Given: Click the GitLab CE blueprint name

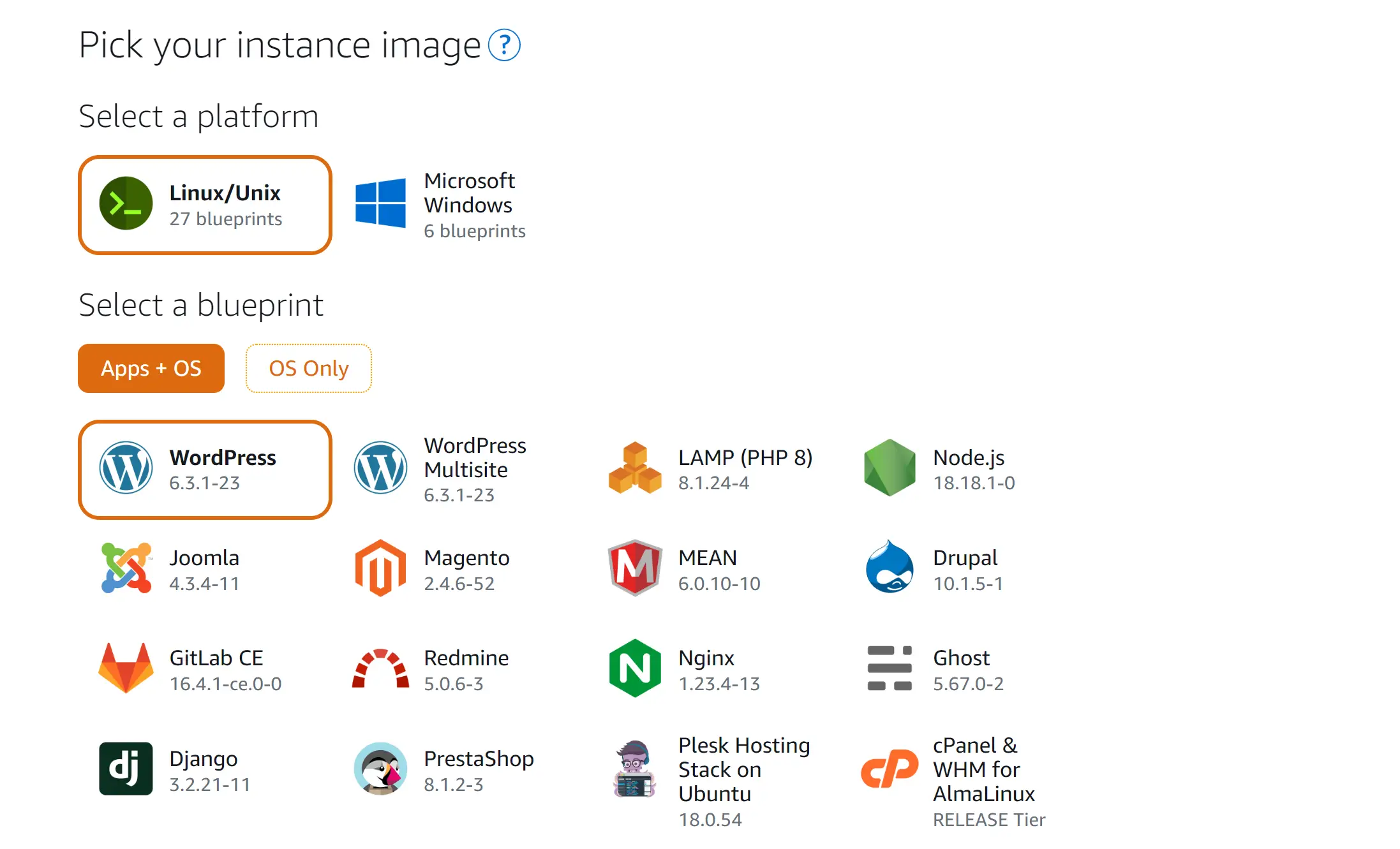Looking at the screenshot, I should click(216, 658).
